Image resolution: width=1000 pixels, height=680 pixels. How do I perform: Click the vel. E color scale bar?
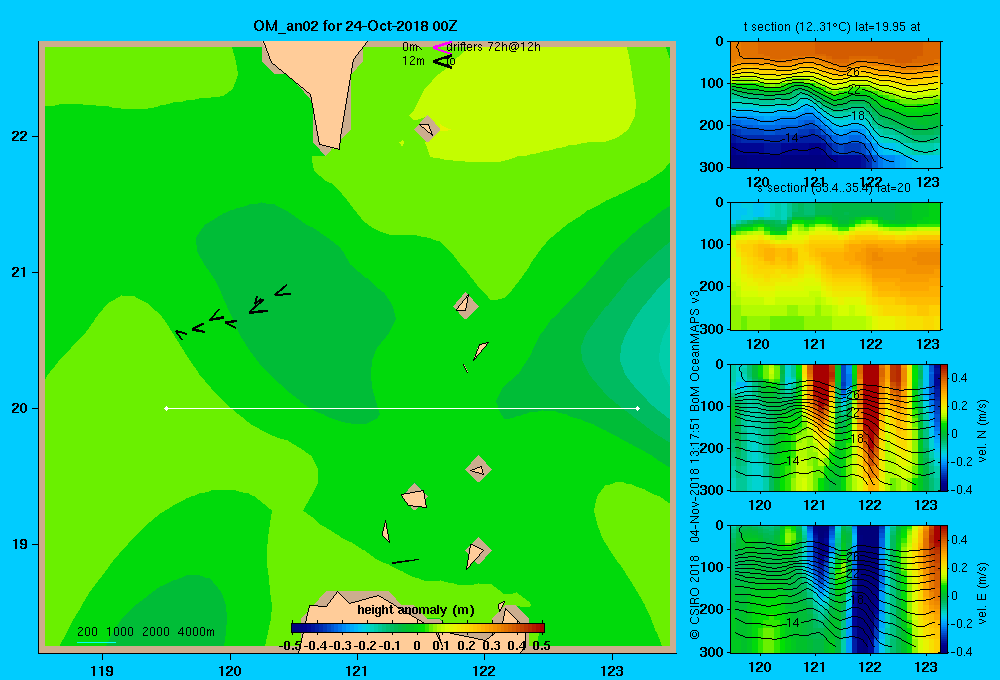[x=945, y=589]
